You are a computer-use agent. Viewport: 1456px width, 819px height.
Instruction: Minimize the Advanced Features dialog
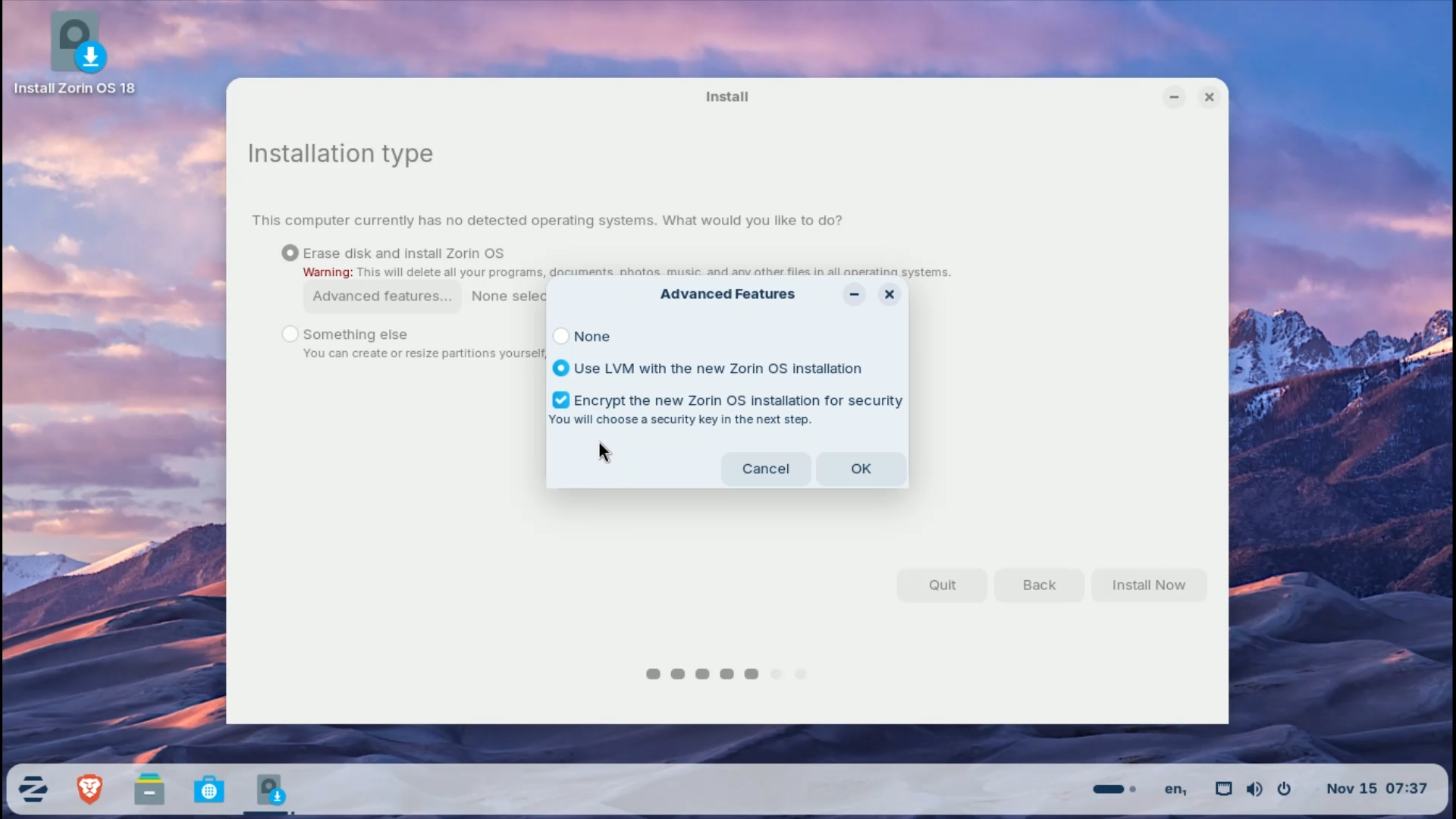click(854, 294)
